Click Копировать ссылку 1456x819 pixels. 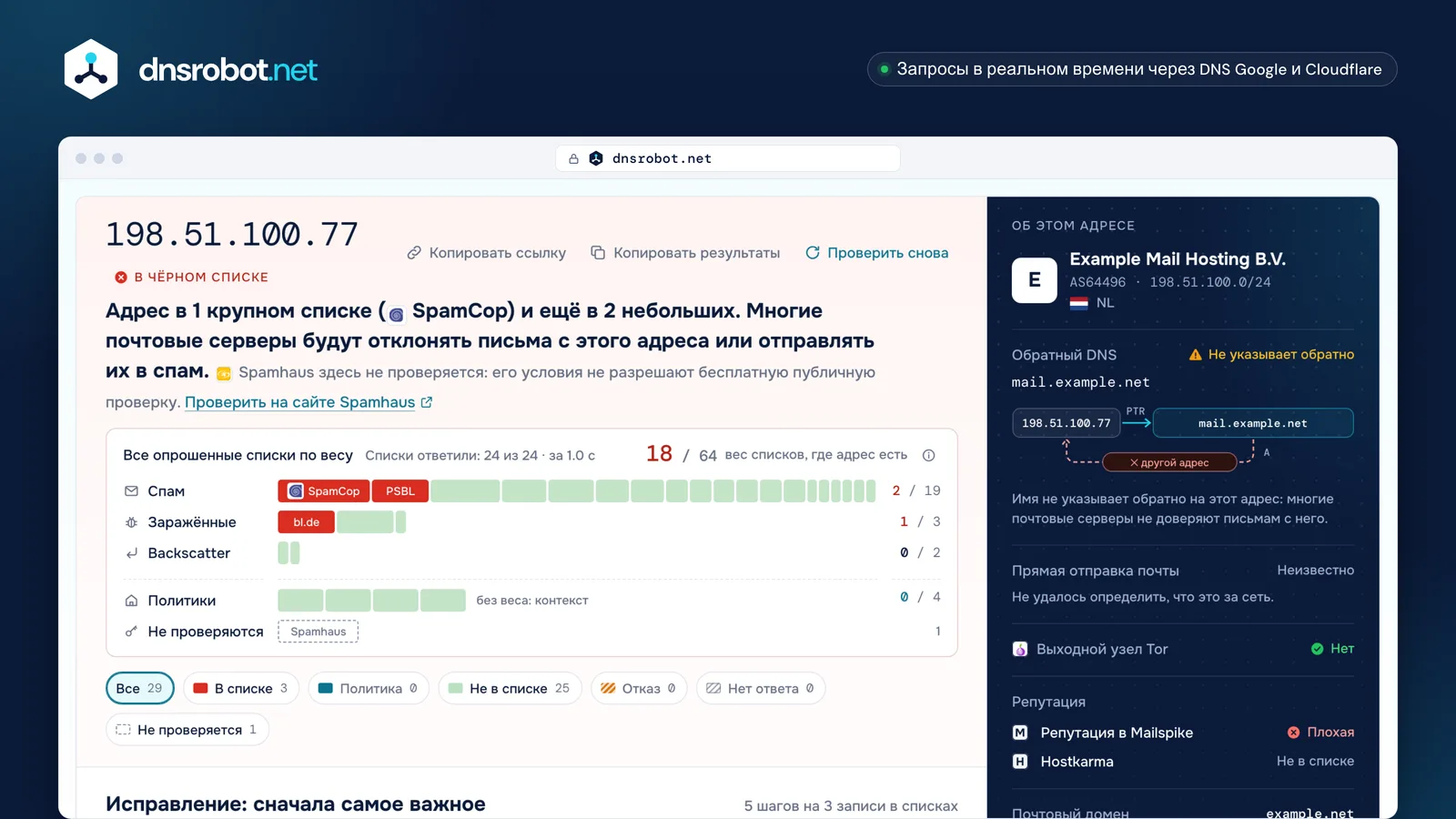(487, 253)
